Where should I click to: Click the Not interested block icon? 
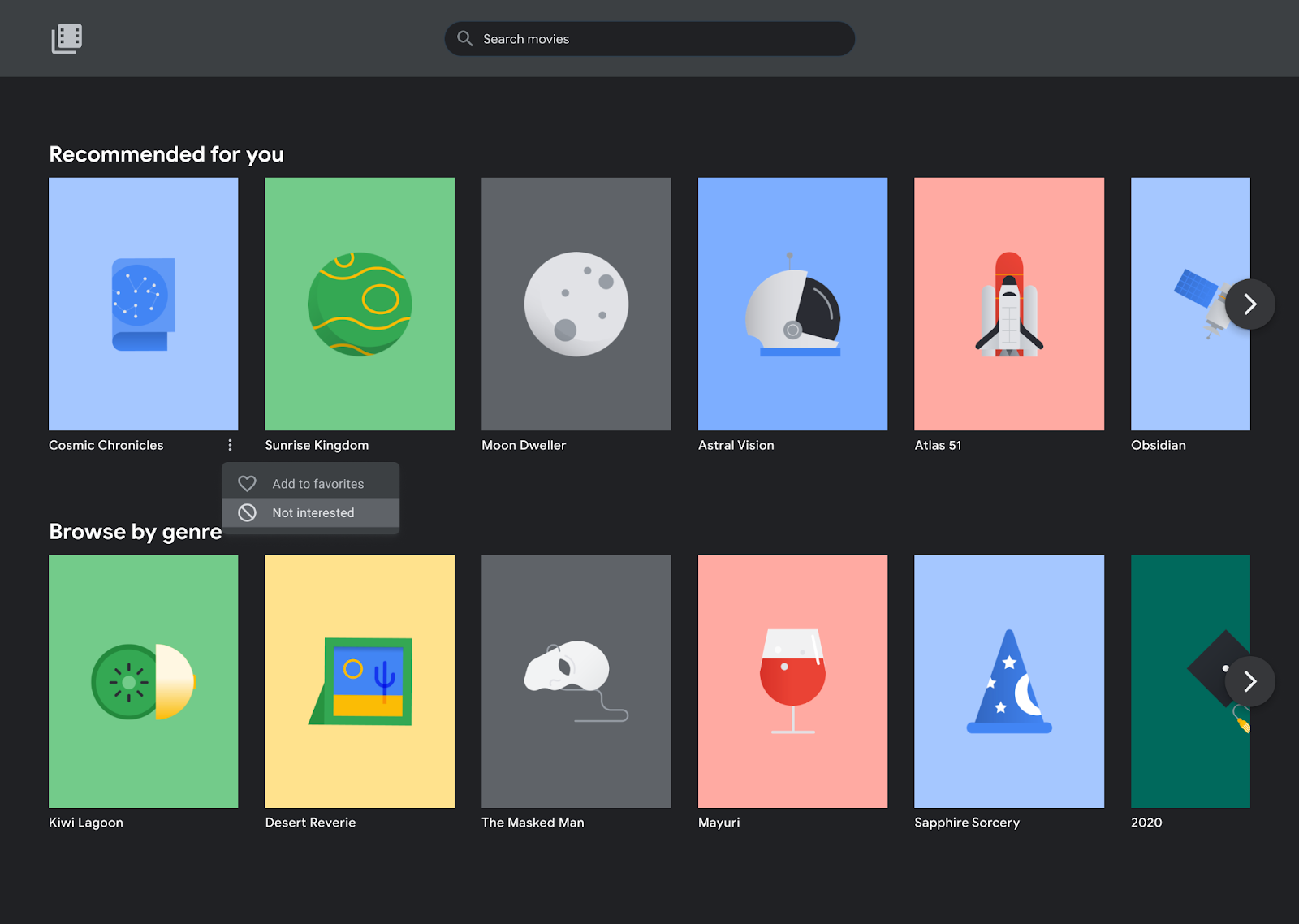[247, 513]
